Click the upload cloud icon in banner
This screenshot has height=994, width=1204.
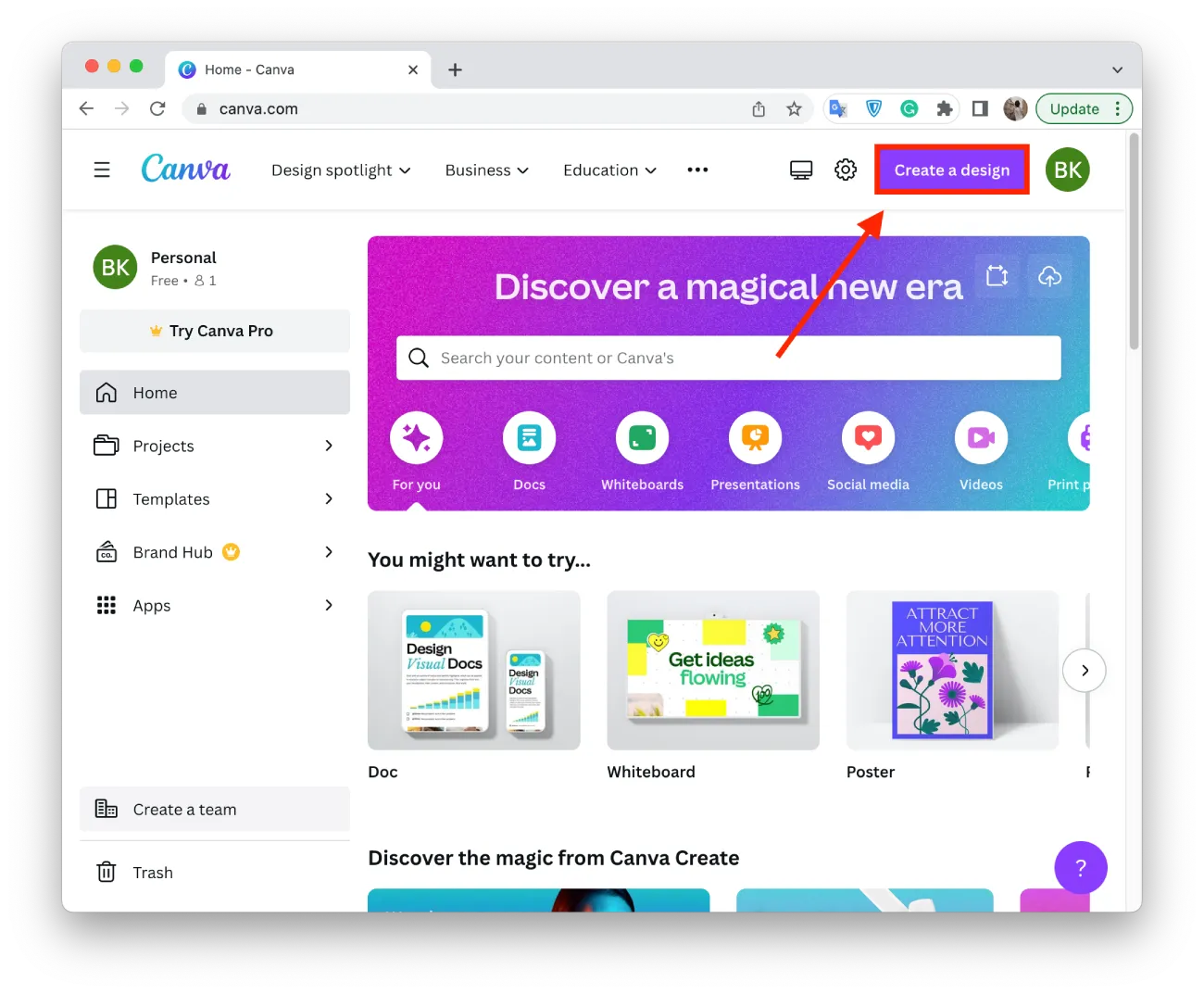[x=1049, y=276]
